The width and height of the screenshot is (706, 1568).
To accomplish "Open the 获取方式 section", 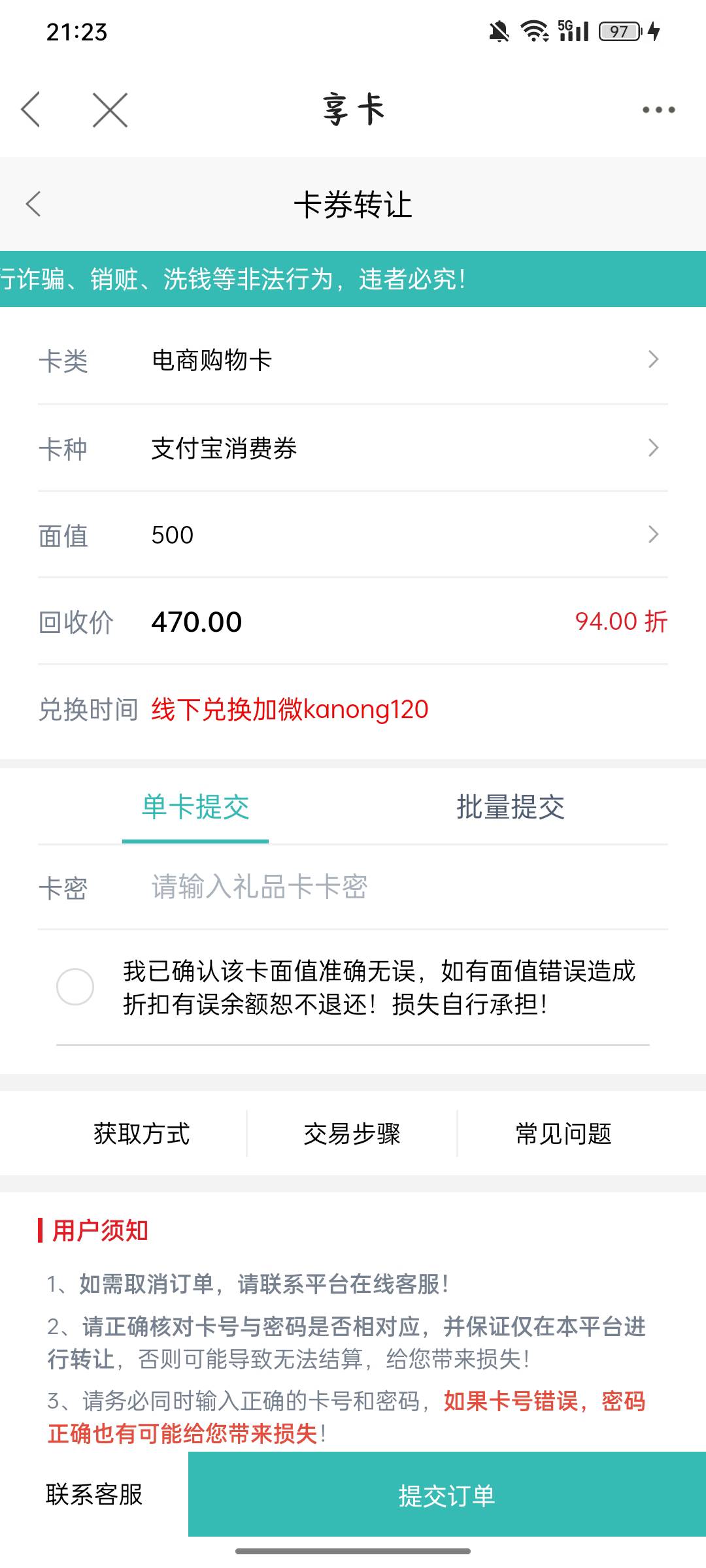I will click(x=142, y=1134).
